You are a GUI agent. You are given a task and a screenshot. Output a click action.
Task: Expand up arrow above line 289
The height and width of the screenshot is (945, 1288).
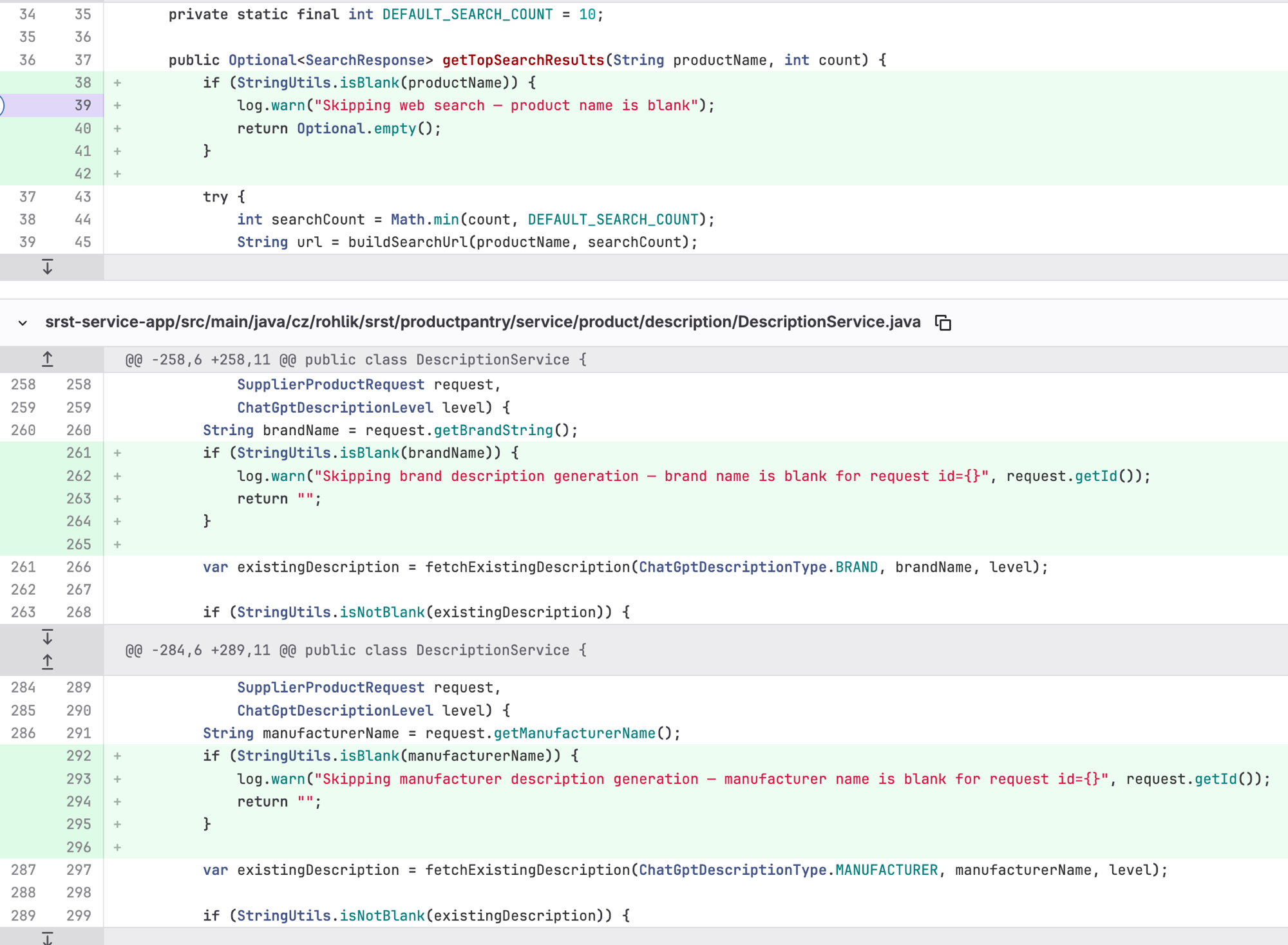point(48,662)
